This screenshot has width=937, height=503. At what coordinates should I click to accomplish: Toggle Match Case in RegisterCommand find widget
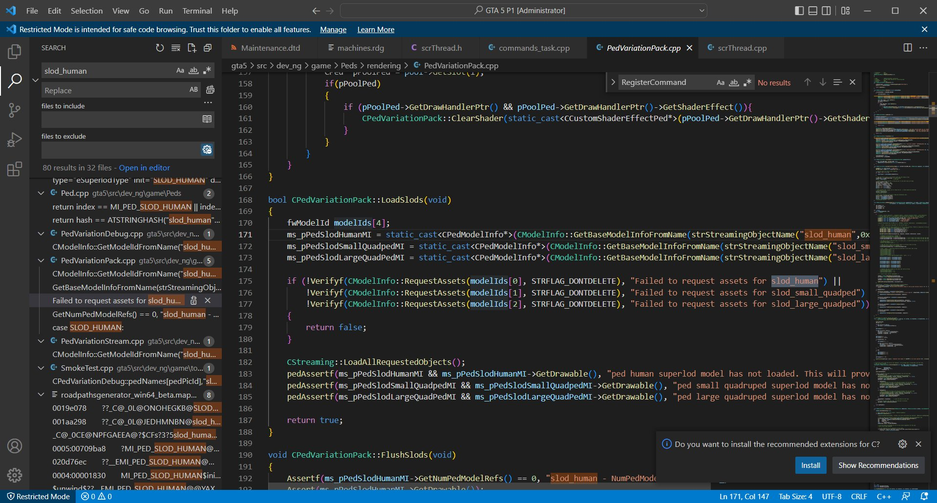point(720,83)
